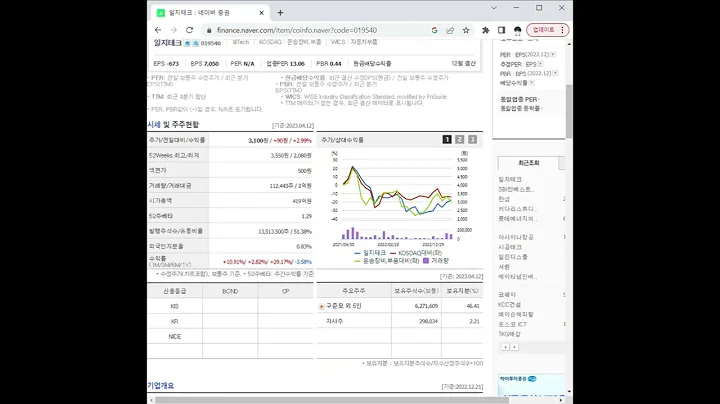The width and height of the screenshot is (720, 404).
Task: Click the vertical page scrollbar thumb
Action: pos(569,111)
